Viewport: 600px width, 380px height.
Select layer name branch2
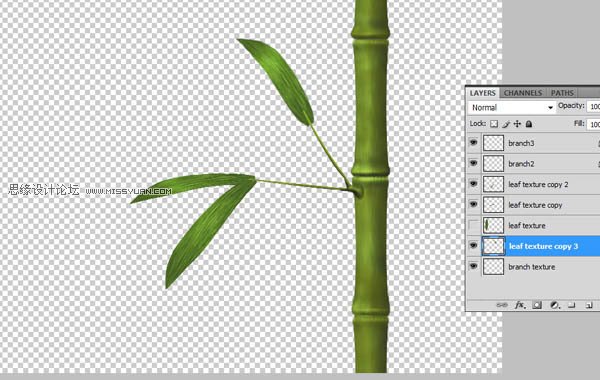(x=521, y=164)
